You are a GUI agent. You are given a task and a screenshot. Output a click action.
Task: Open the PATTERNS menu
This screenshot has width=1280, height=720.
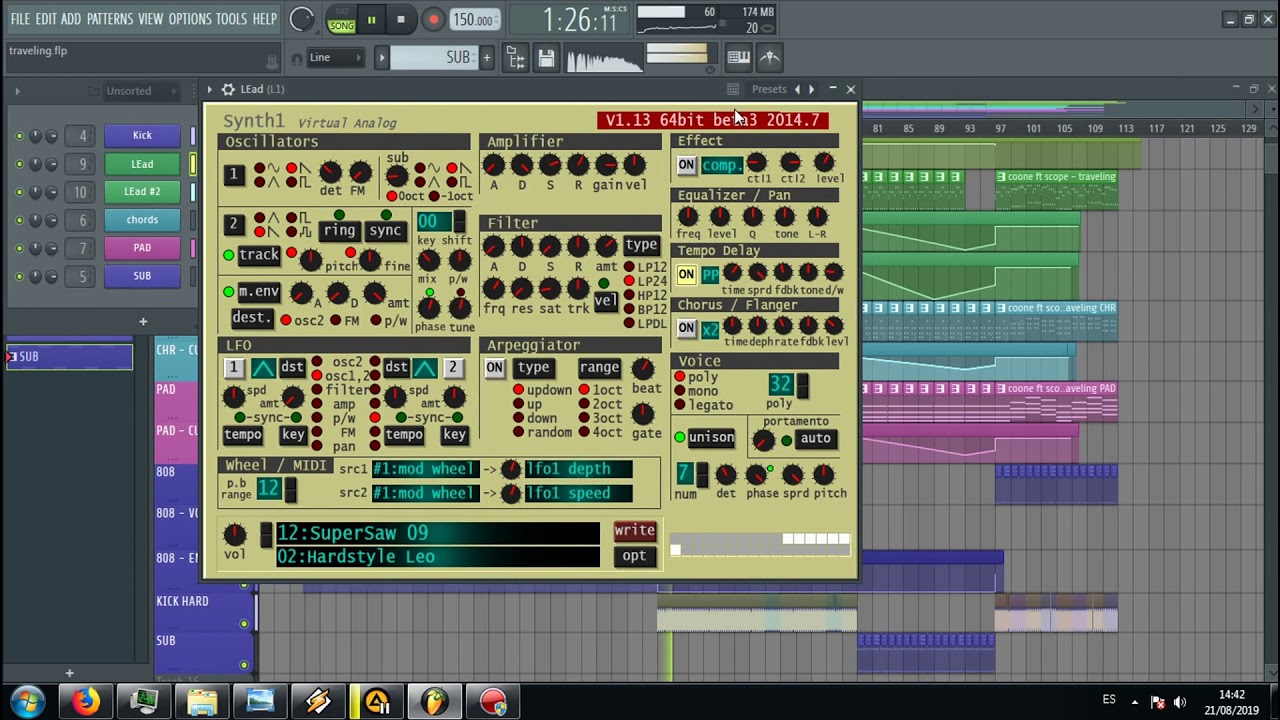pyautogui.click(x=109, y=19)
